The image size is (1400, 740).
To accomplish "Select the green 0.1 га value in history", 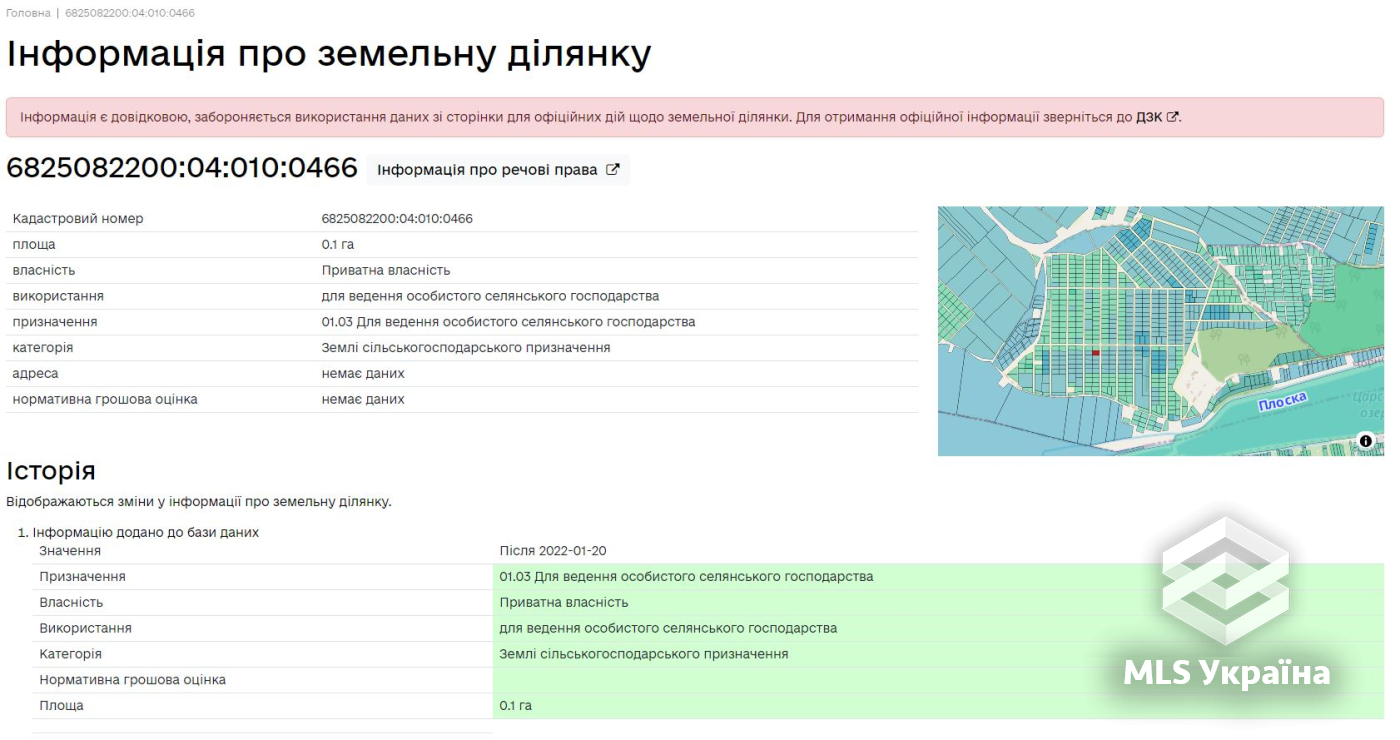I will [516, 706].
